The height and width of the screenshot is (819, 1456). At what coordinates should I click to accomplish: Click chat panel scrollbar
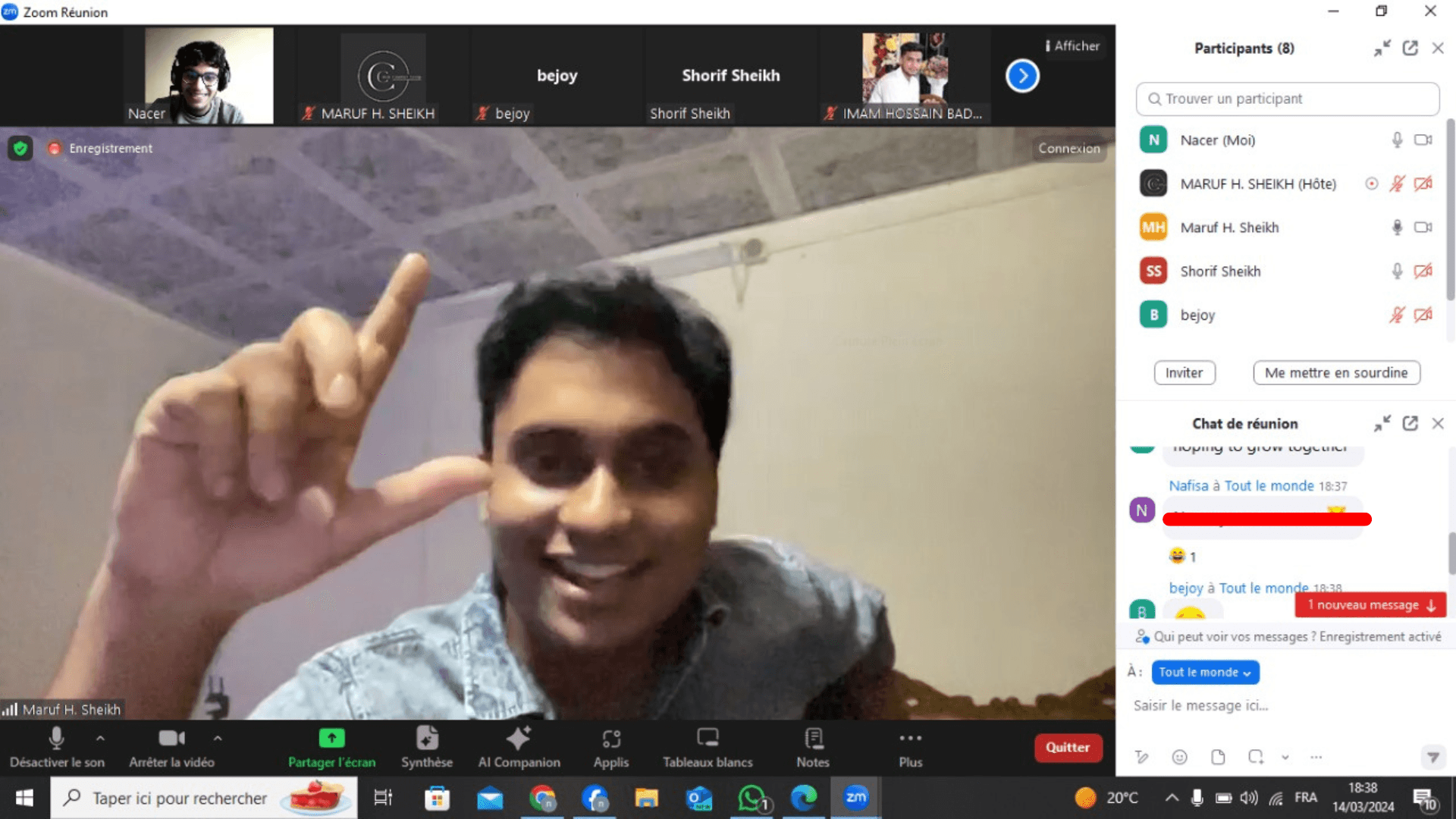pyautogui.click(x=1451, y=554)
